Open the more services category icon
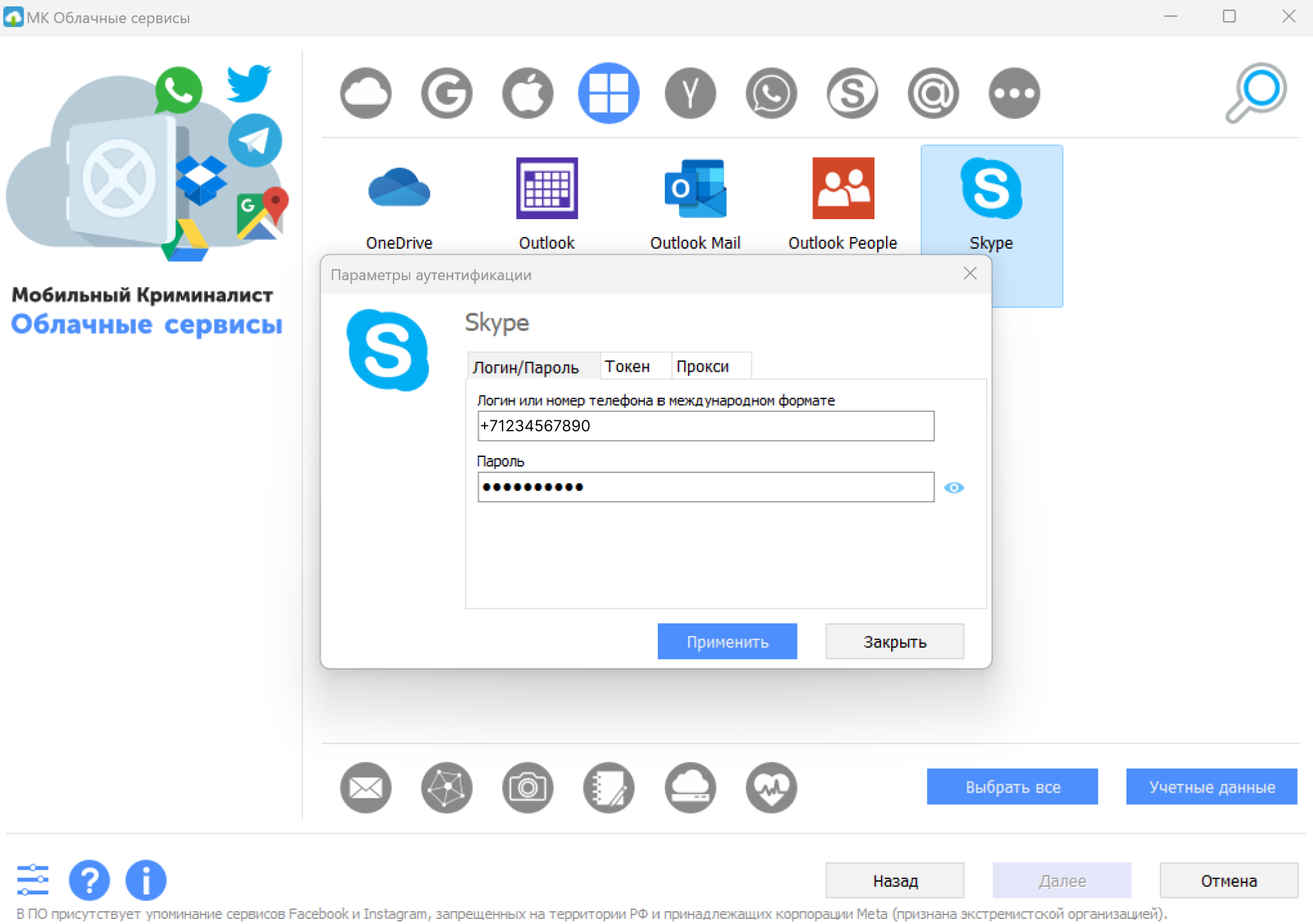Image resolution: width=1313 pixels, height=924 pixels. 1014,94
